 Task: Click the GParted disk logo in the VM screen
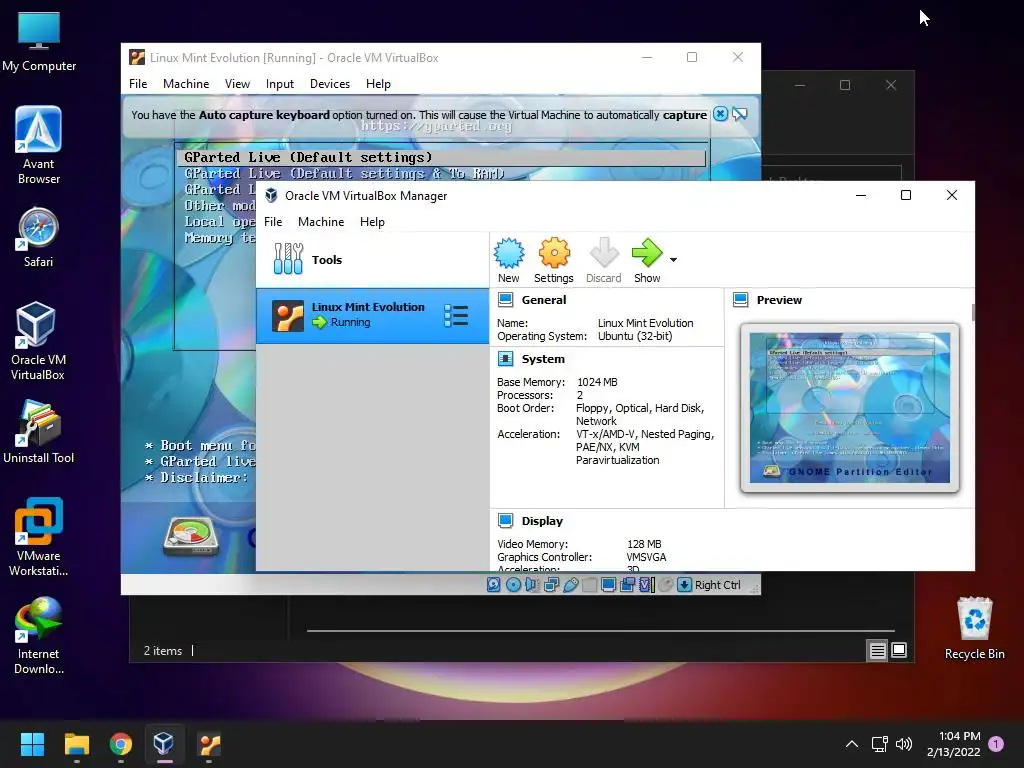tap(190, 537)
